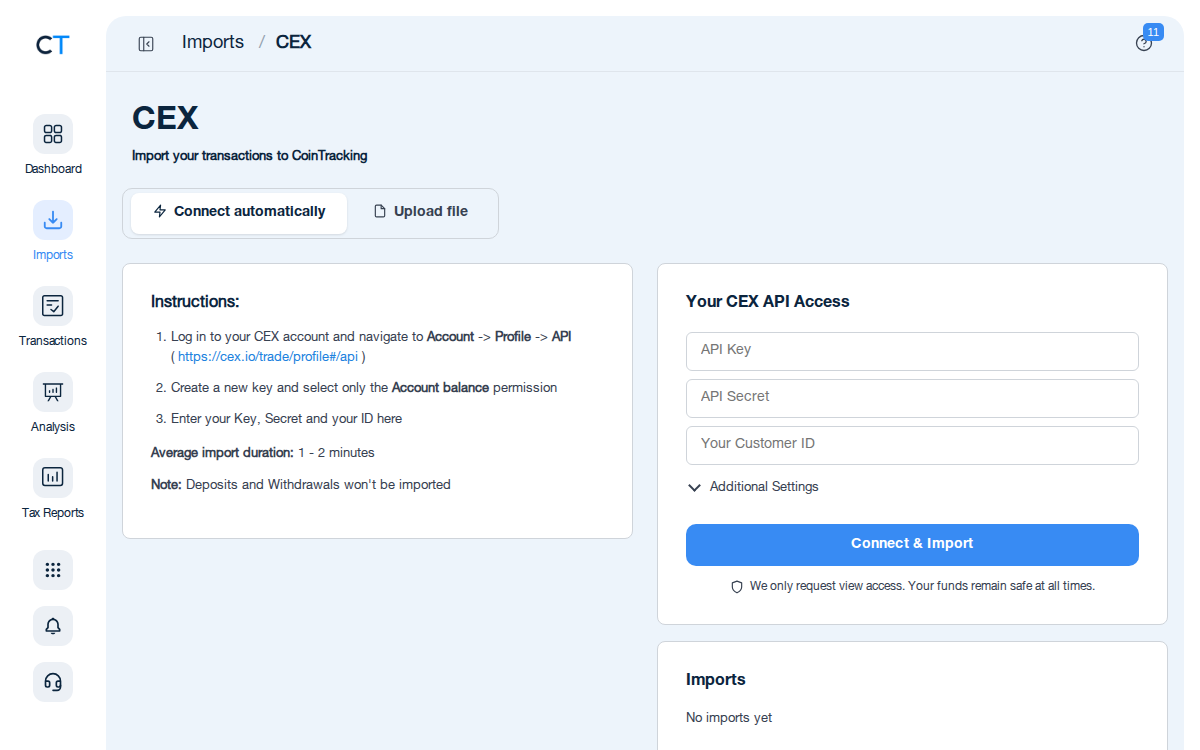The image size is (1200, 750).
Task: Open the apps grid menu icon
Action: tap(53, 570)
